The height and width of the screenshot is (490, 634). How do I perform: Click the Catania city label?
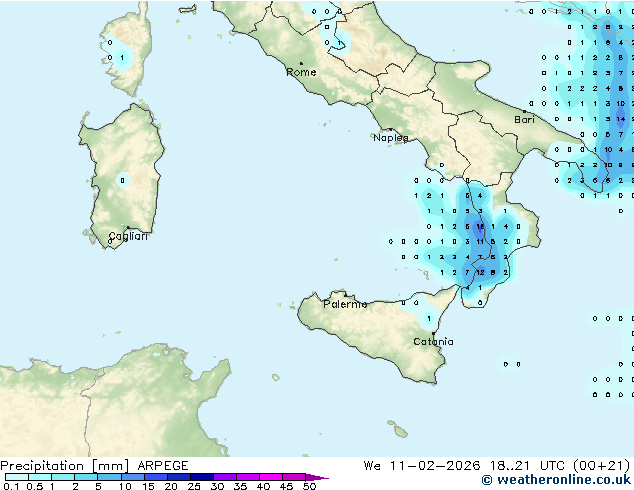pyautogui.click(x=433, y=342)
